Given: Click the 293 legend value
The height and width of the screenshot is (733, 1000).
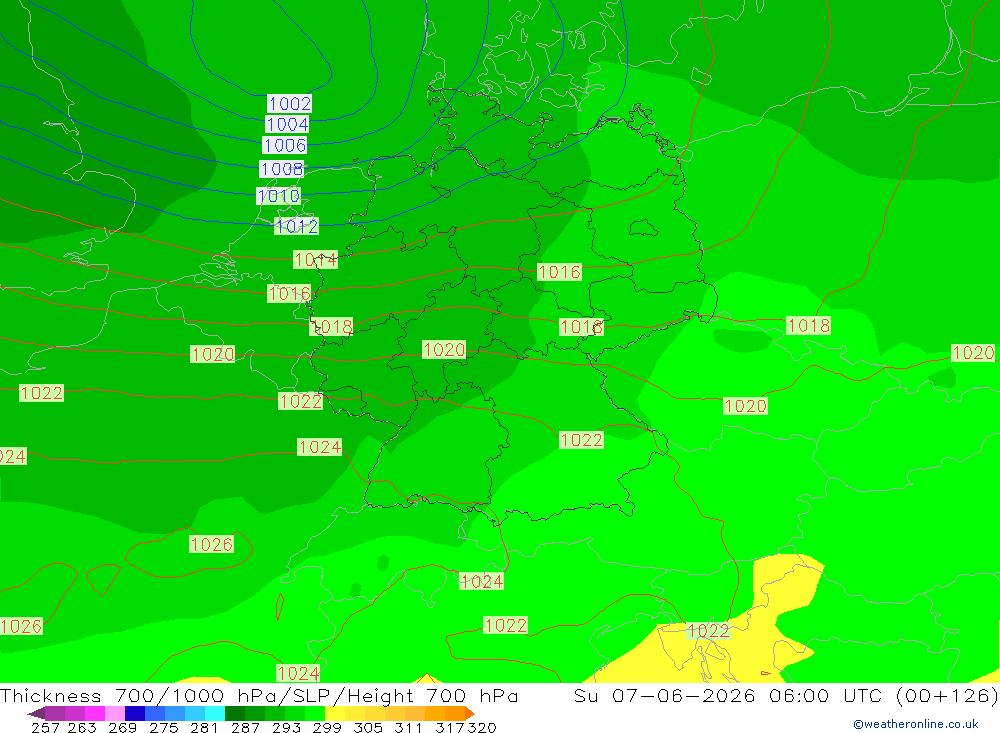Looking at the screenshot, I should coord(286,727).
